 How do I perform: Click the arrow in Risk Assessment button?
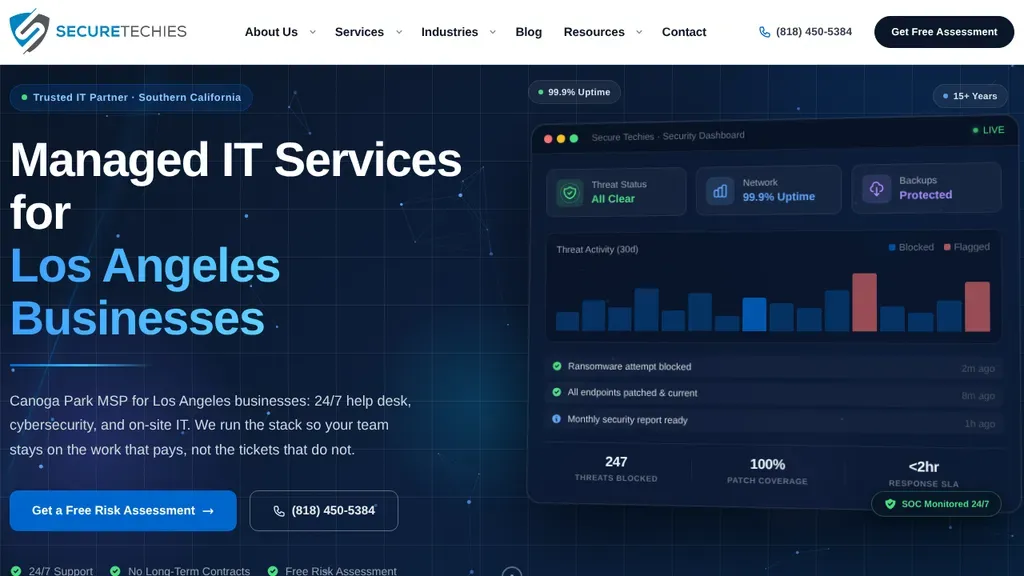208,511
